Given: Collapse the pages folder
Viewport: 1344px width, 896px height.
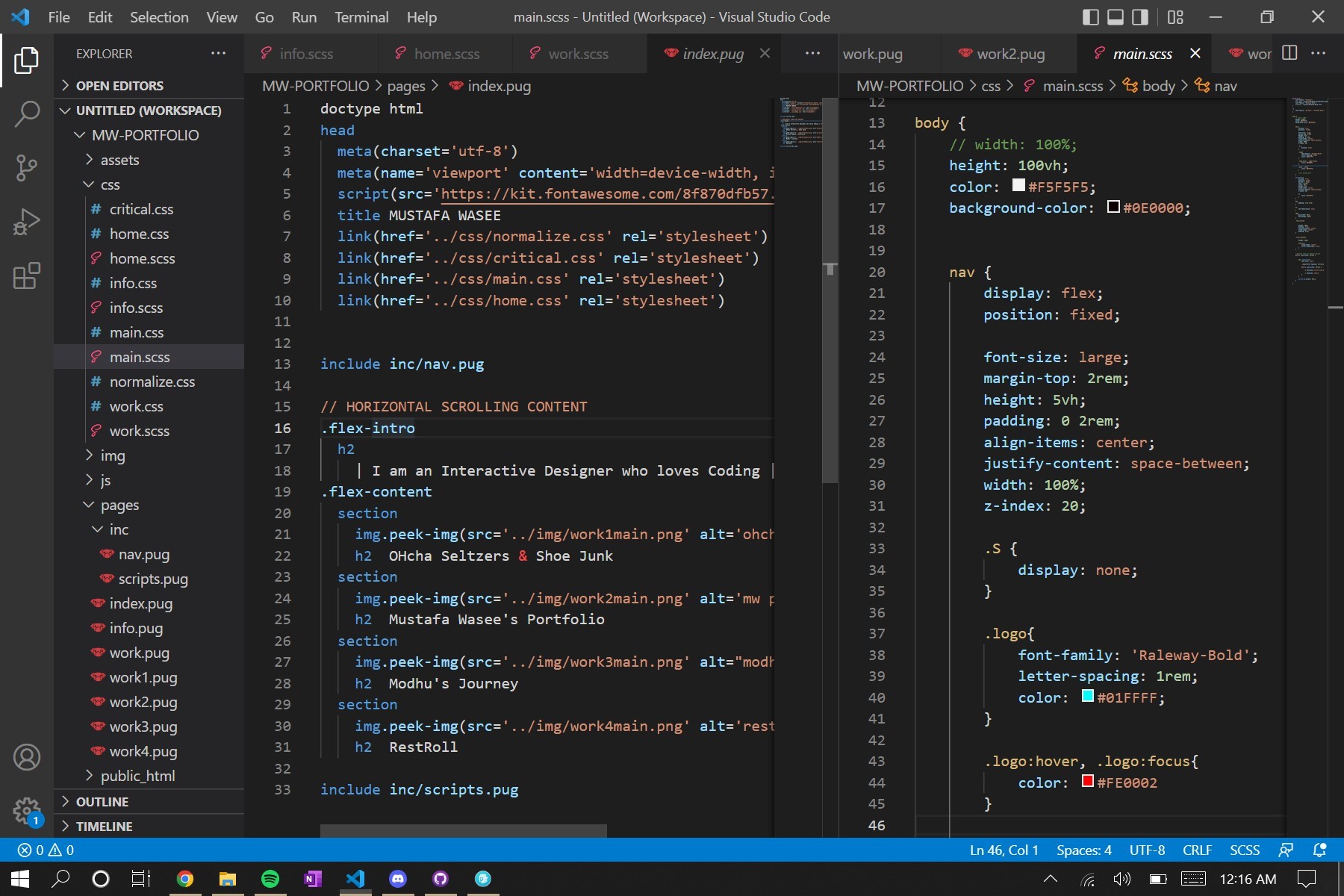Looking at the screenshot, I should 149,505.
